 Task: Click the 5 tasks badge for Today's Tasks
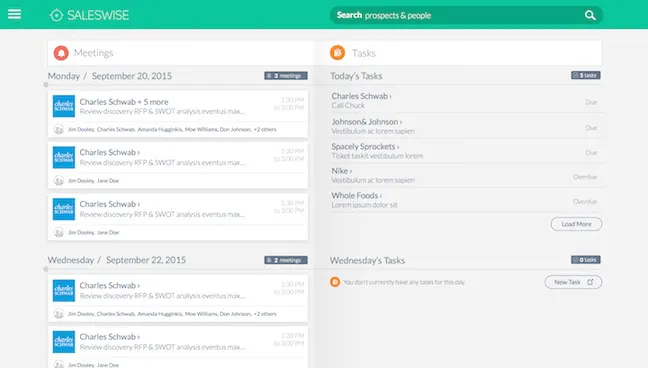(x=586, y=75)
